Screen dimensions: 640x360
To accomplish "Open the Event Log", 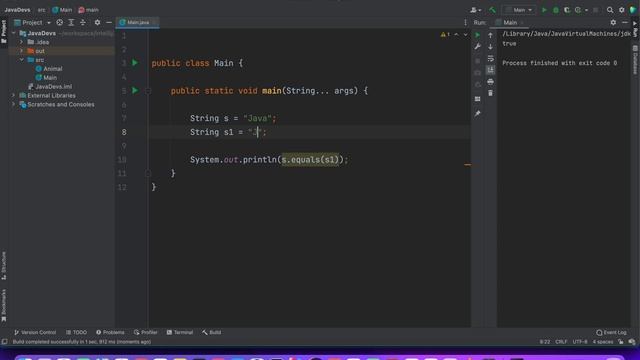I will (x=611, y=332).
